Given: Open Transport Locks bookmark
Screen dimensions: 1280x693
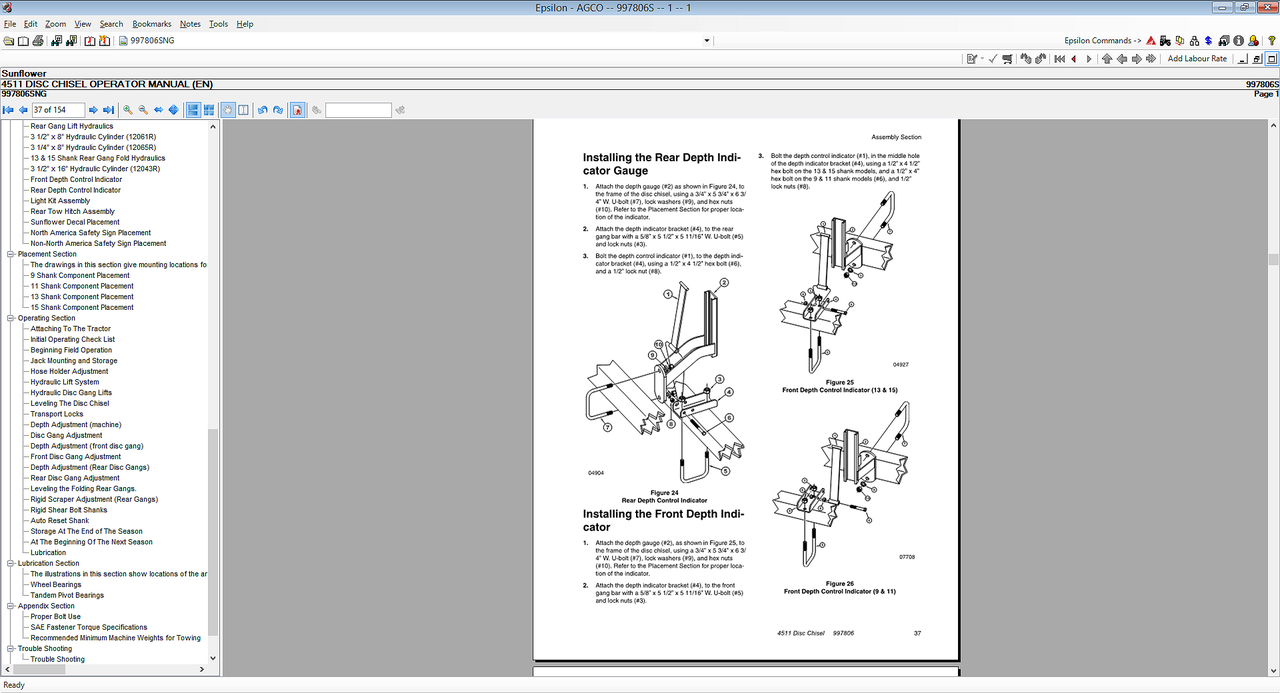Looking at the screenshot, I should [x=57, y=414].
